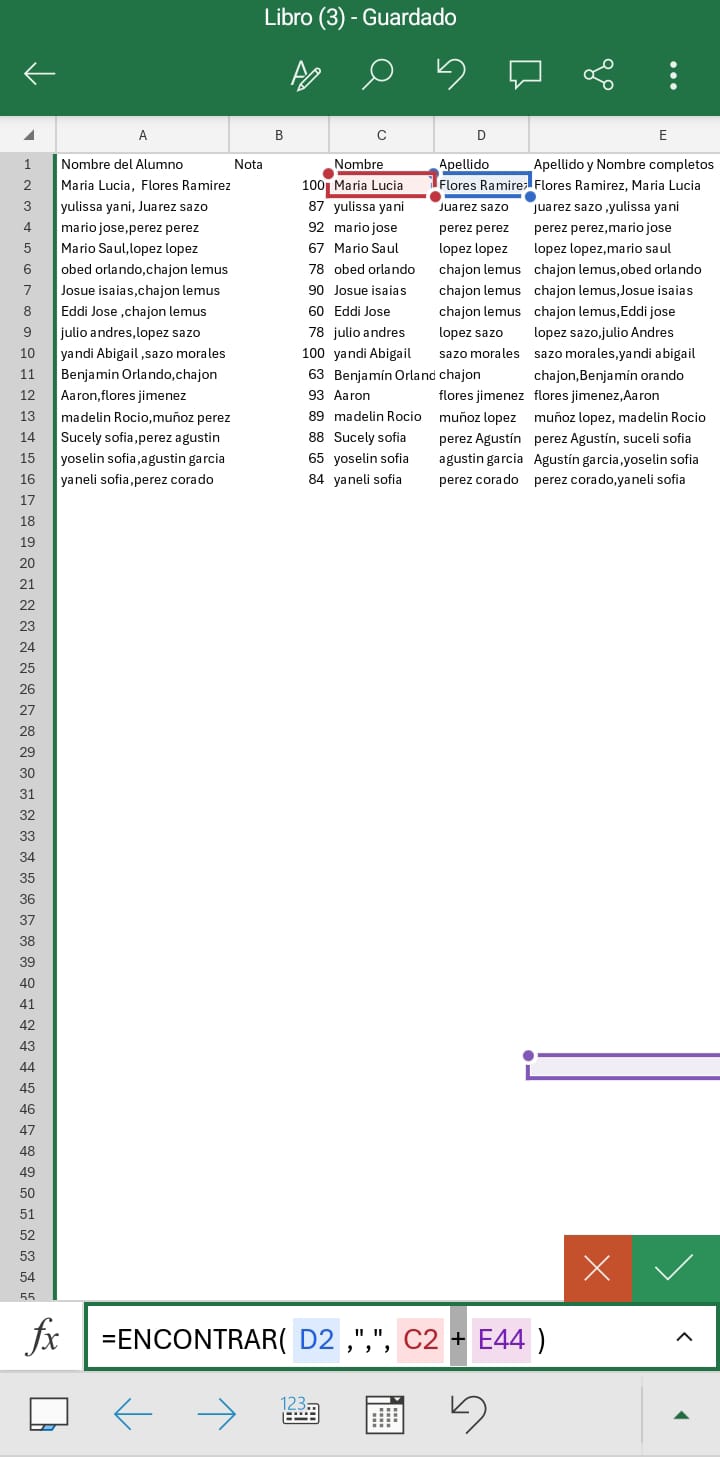
Task: Confirm formula with green checkmark
Action: click(675, 1268)
